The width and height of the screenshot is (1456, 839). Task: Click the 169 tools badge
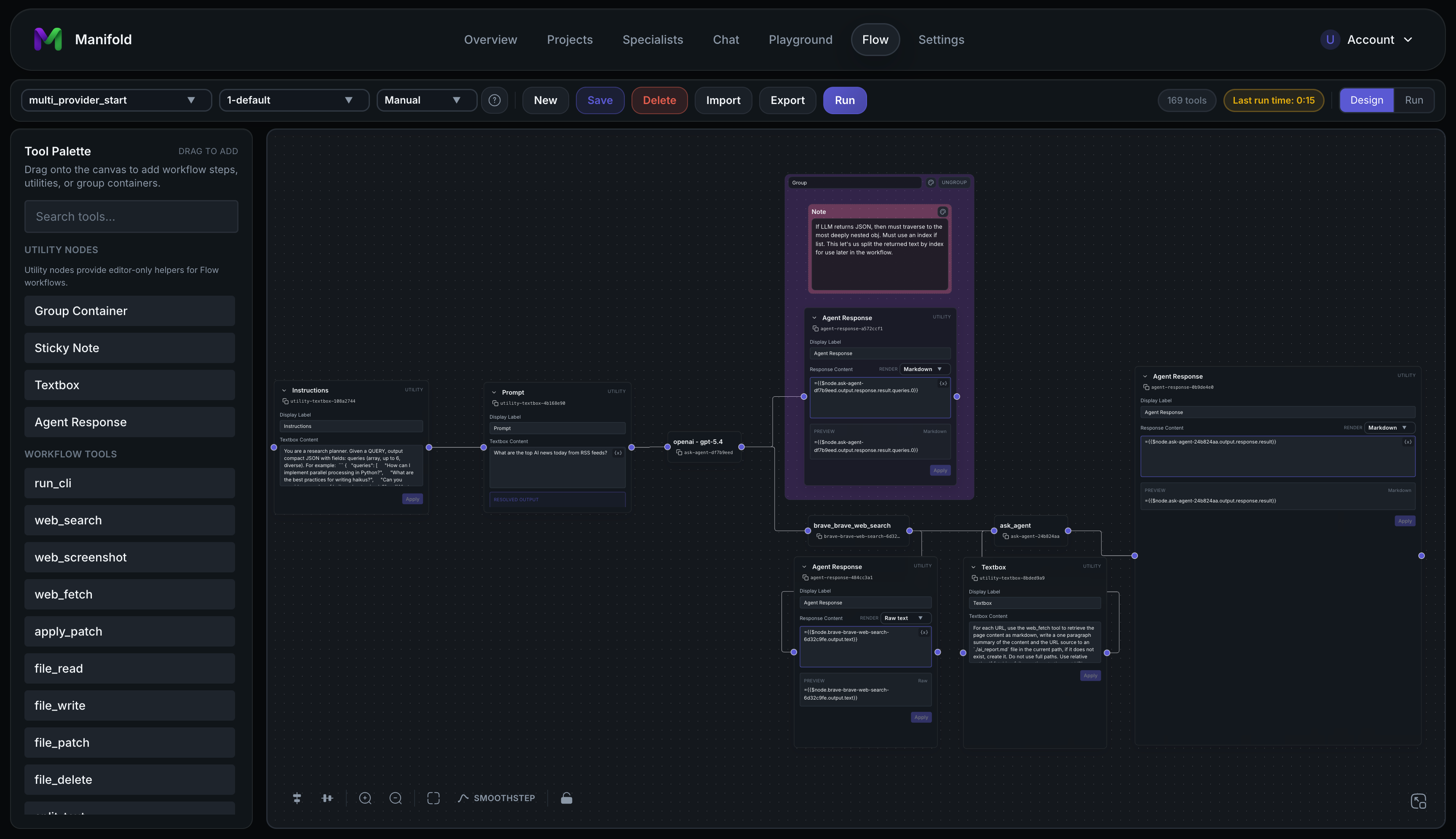(1186, 100)
